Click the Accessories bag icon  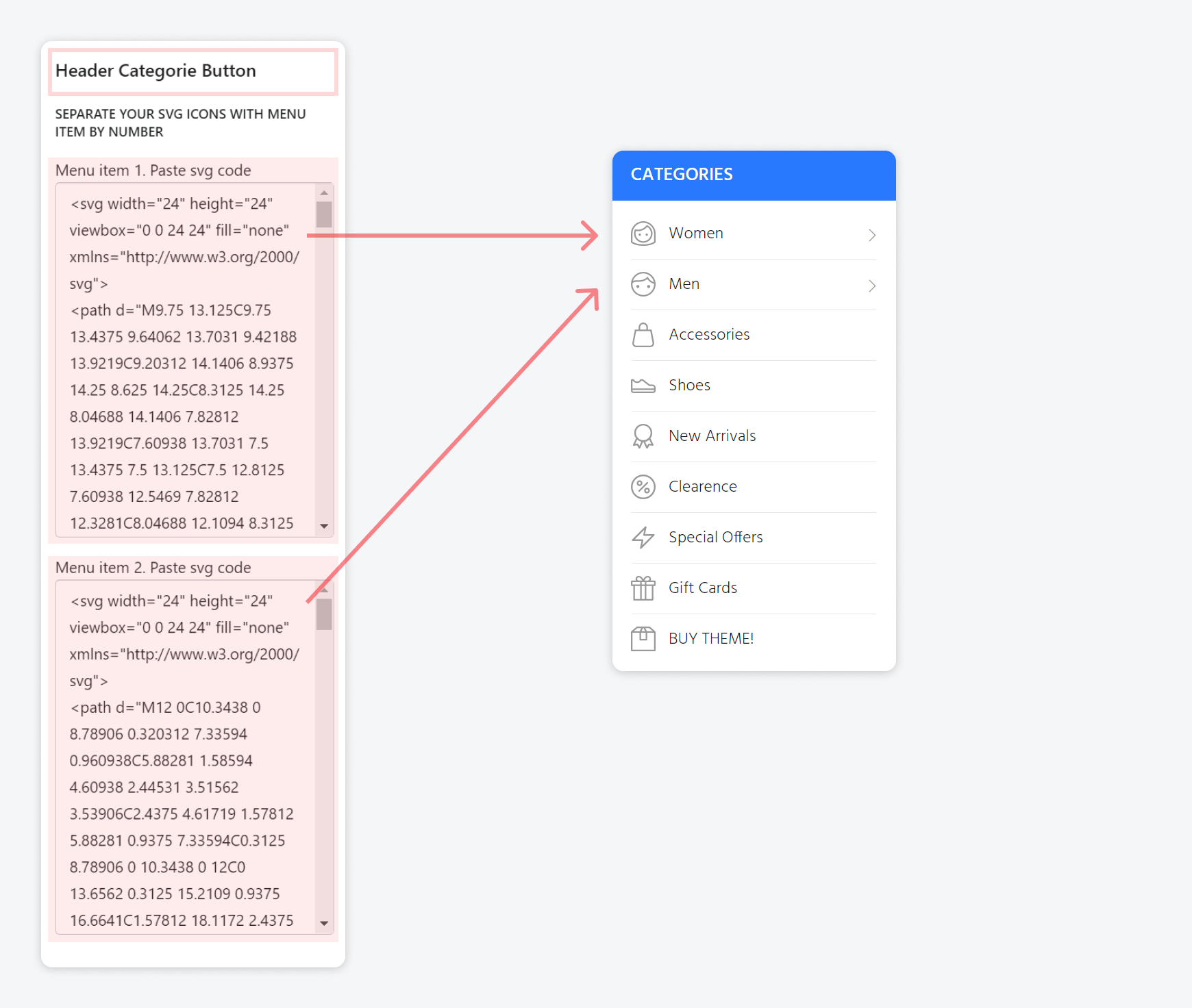tap(643, 335)
